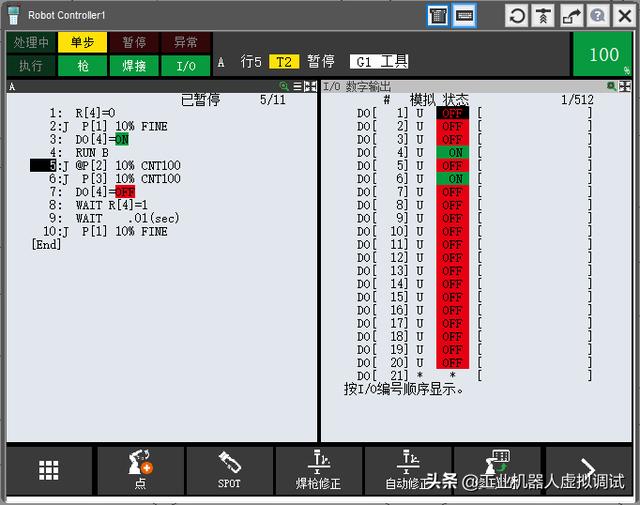Screen dimensions: 640x505
Task: Click OFF value in line 7
Action: pos(125,192)
